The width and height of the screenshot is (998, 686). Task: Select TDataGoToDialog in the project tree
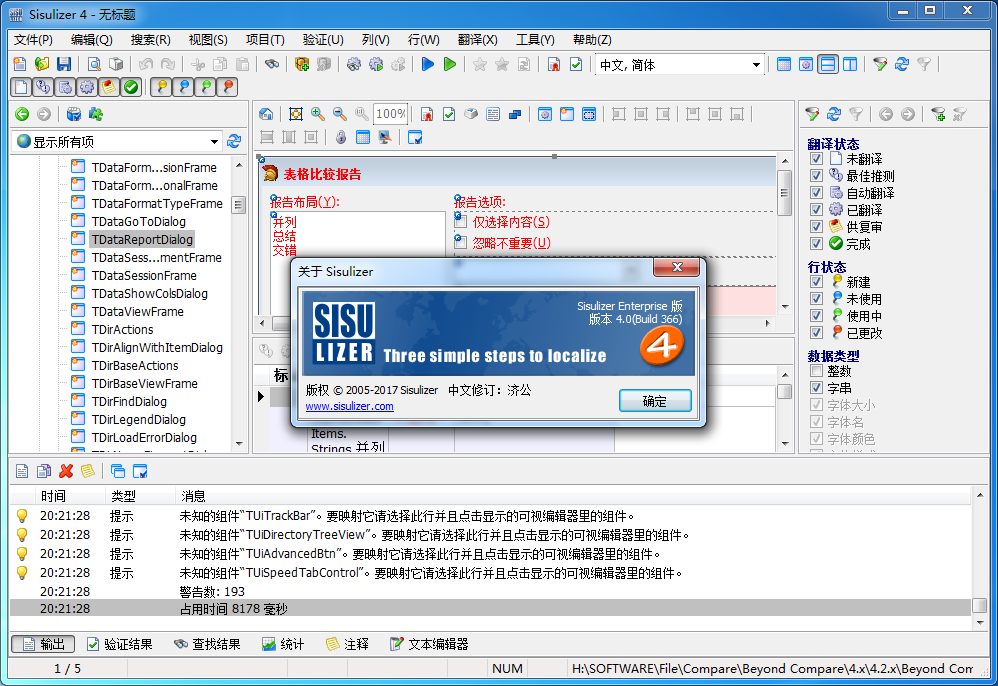coord(139,221)
